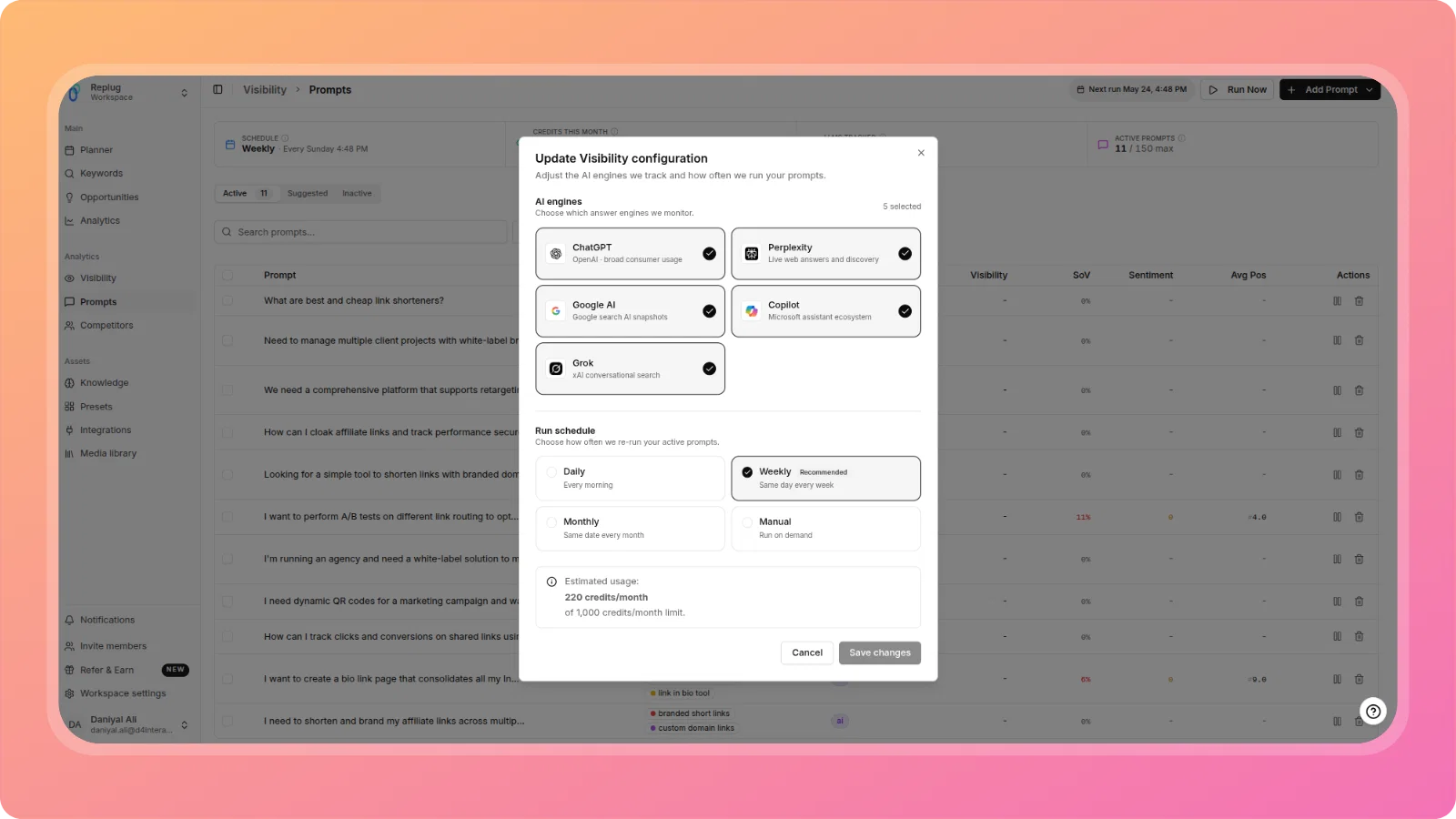Click the Run Now button

click(1238, 89)
